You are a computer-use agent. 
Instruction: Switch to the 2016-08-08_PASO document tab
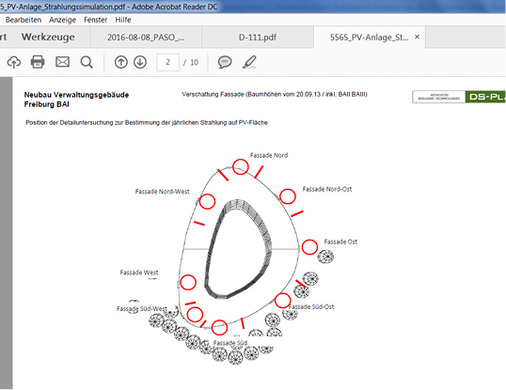[146, 37]
